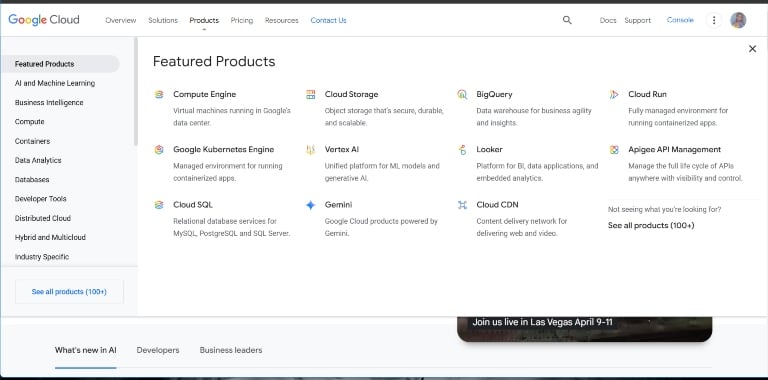Image resolution: width=768 pixels, height=380 pixels.
Task: Select the Data Analytics category
Action: click(x=38, y=160)
